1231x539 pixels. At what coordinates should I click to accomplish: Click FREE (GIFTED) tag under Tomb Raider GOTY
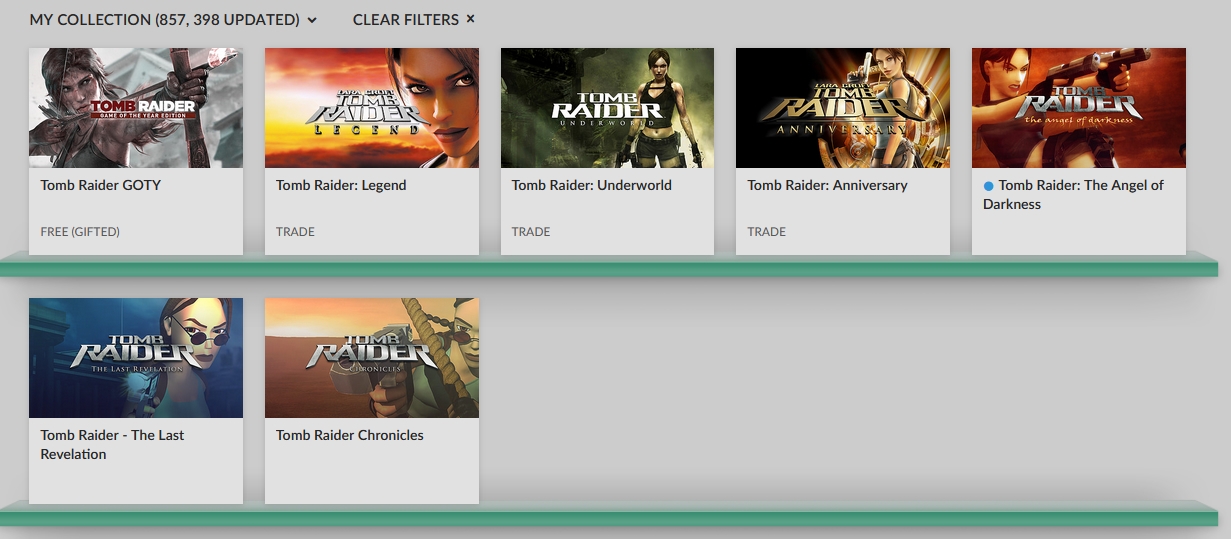pyautogui.click(x=80, y=232)
